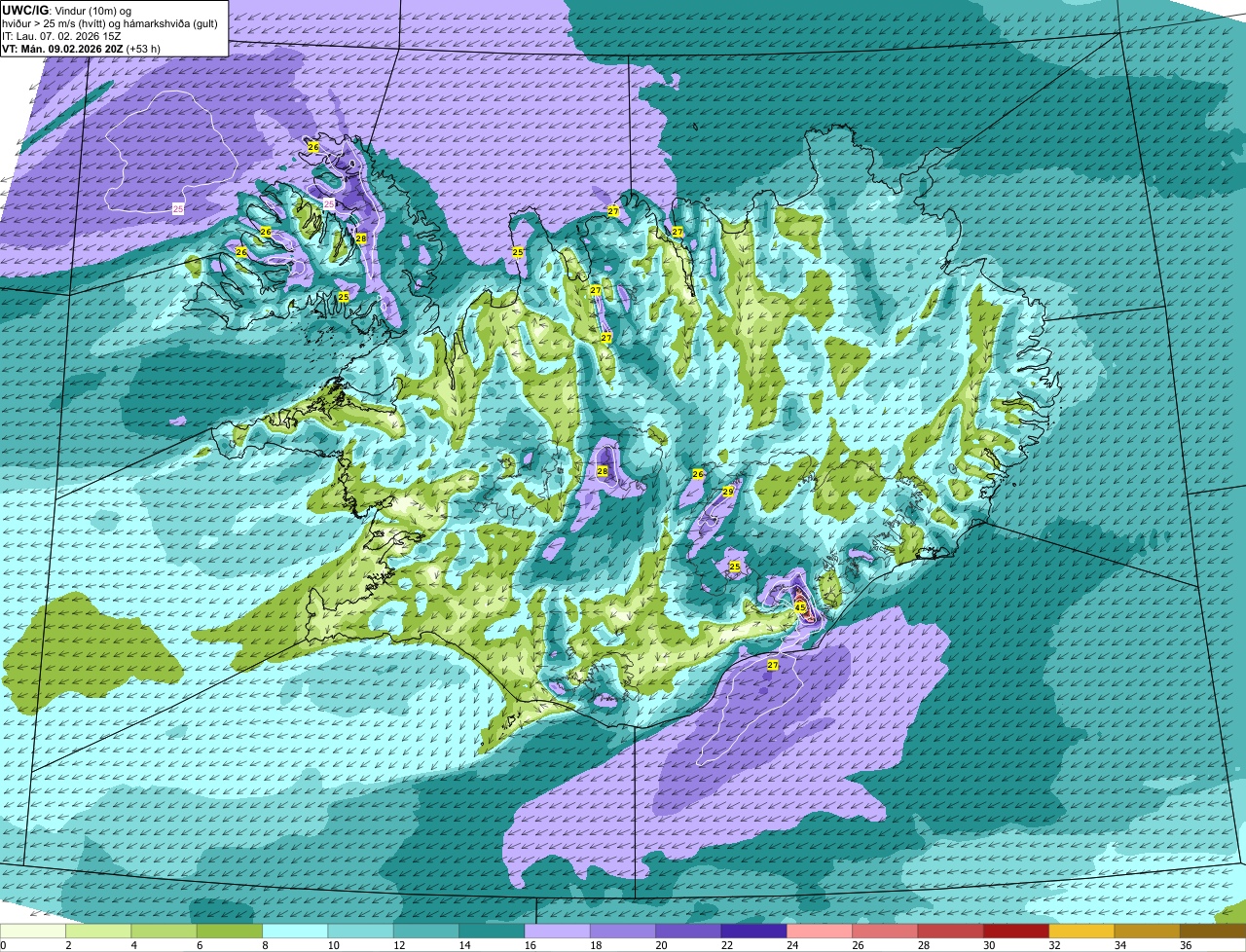The width and height of the screenshot is (1246, 952).
Task: Pick the 32–34 m/s golden yellow legend swatch
Action: point(1081,932)
